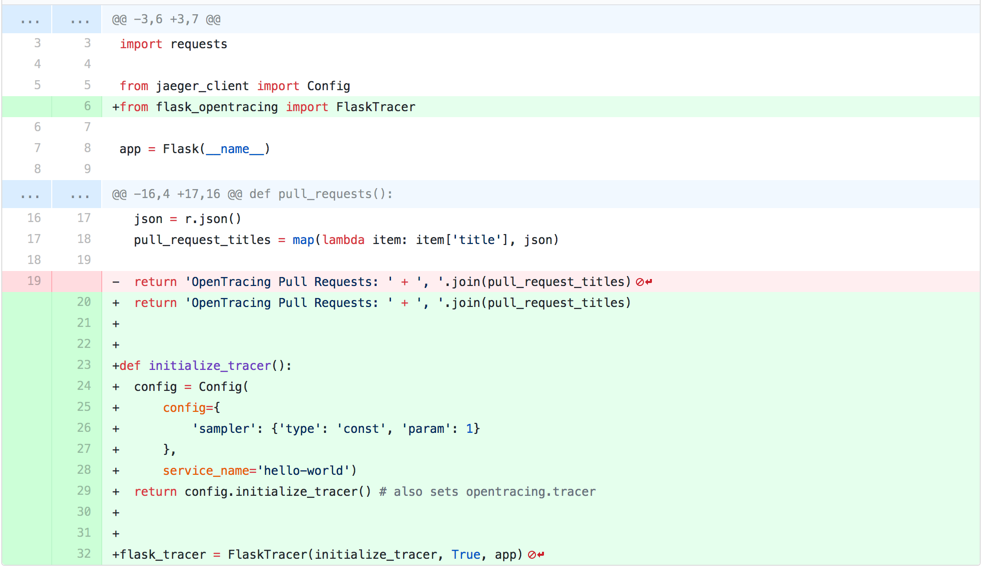
Task: Click 'from jaeger_client import Config'
Action: (x=235, y=86)
